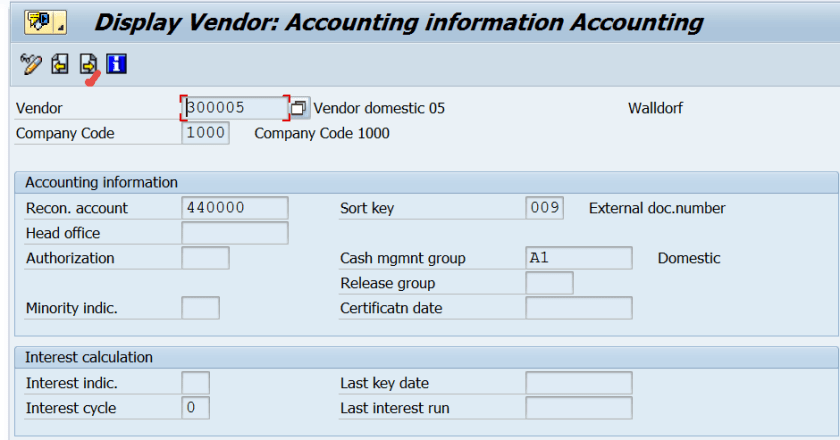Select the Release group field

[549, 283]
